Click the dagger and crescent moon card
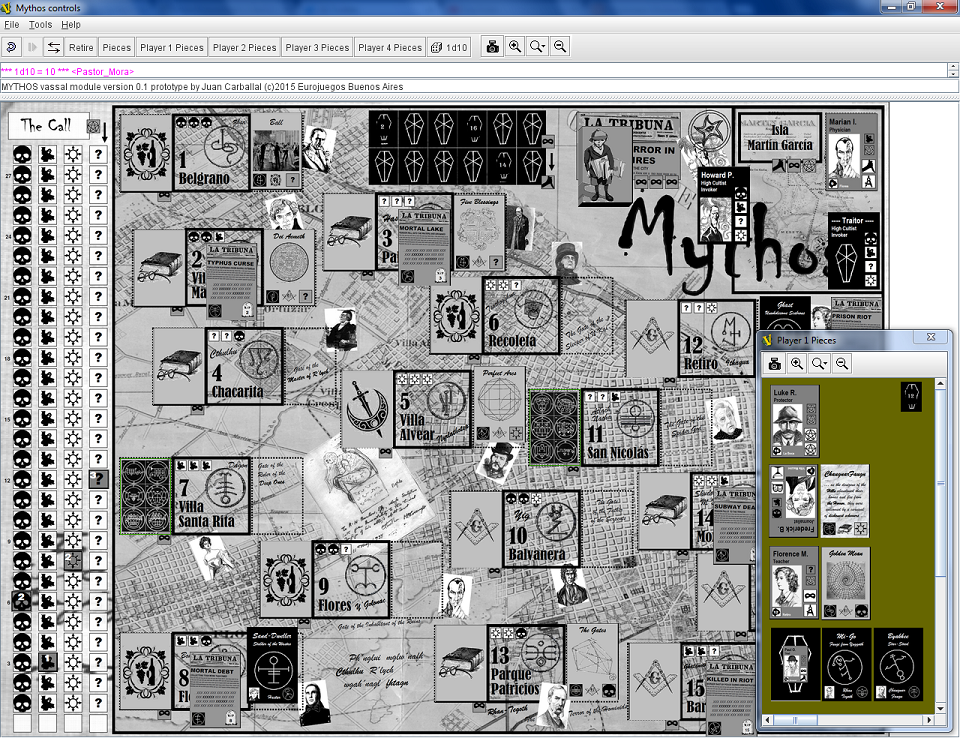This screenshot has width=960, height=738. click(x=367, y=409)
